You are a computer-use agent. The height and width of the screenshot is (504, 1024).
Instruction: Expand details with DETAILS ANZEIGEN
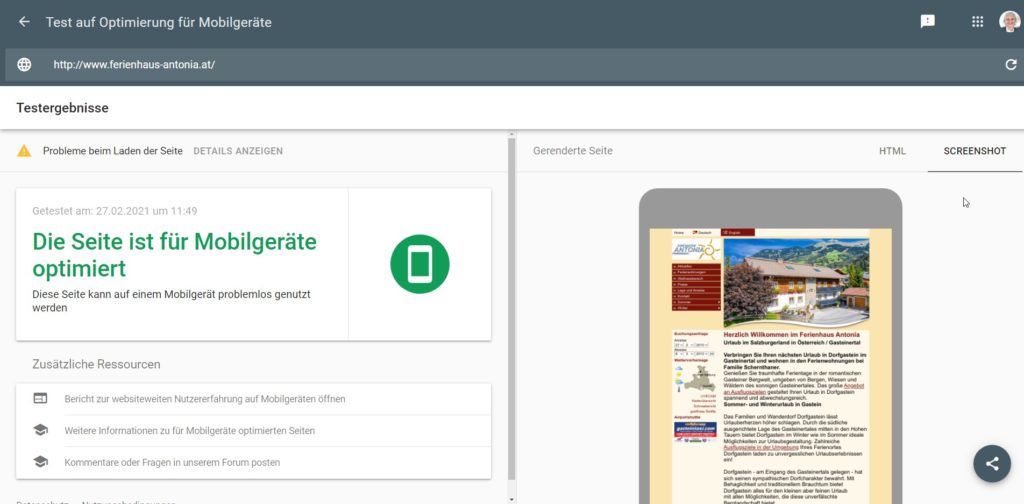238,151
